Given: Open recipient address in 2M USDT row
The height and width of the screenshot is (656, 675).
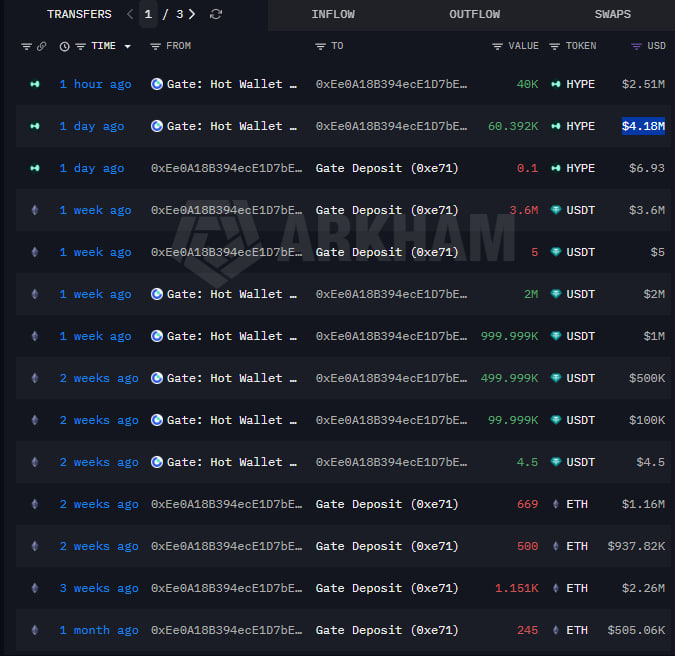Looking at the screenshot, I should pyautogui.click(x=391, y=294).
